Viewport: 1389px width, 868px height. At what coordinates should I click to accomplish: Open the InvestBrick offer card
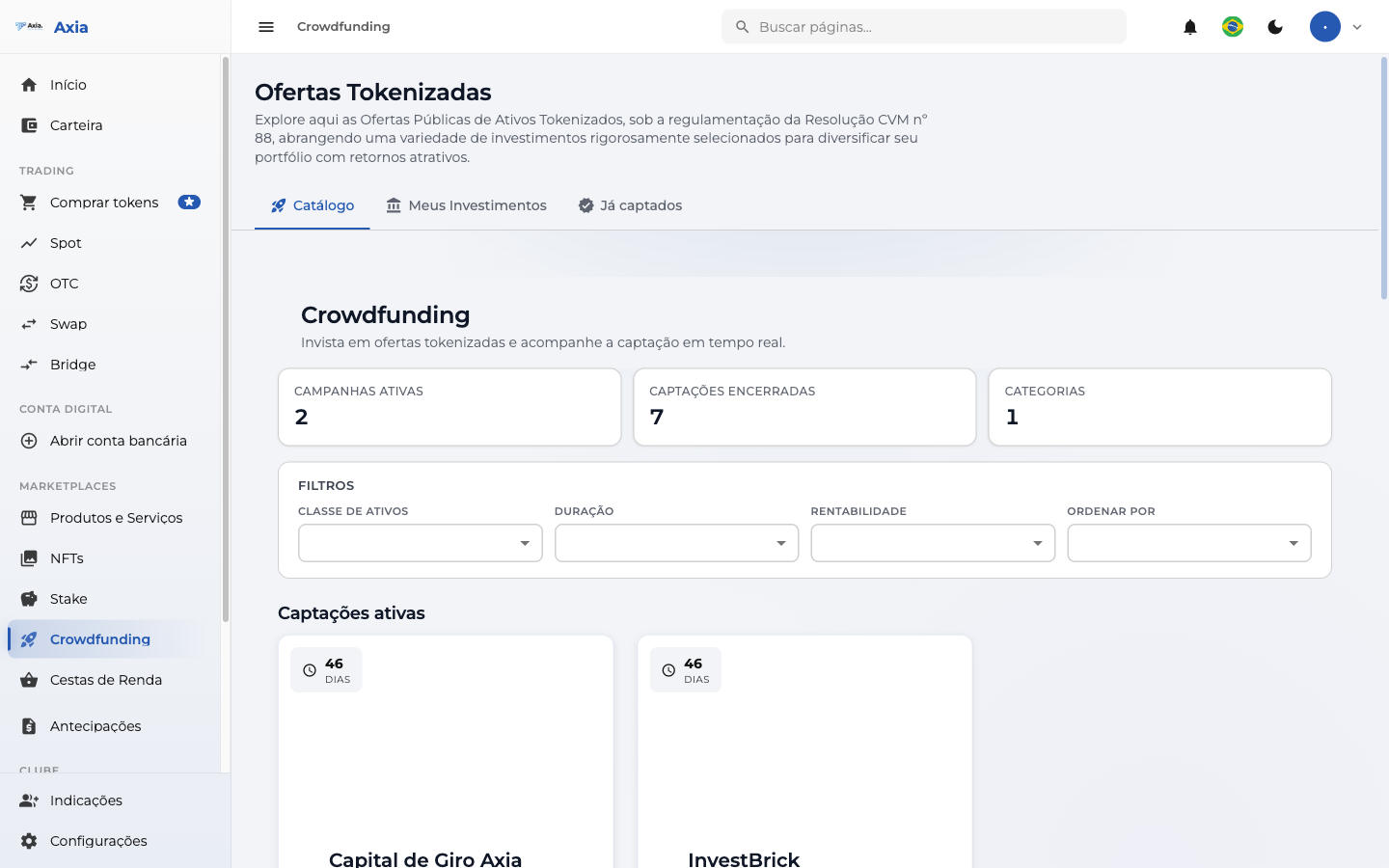pyautogui.click(x=804, y=752)
